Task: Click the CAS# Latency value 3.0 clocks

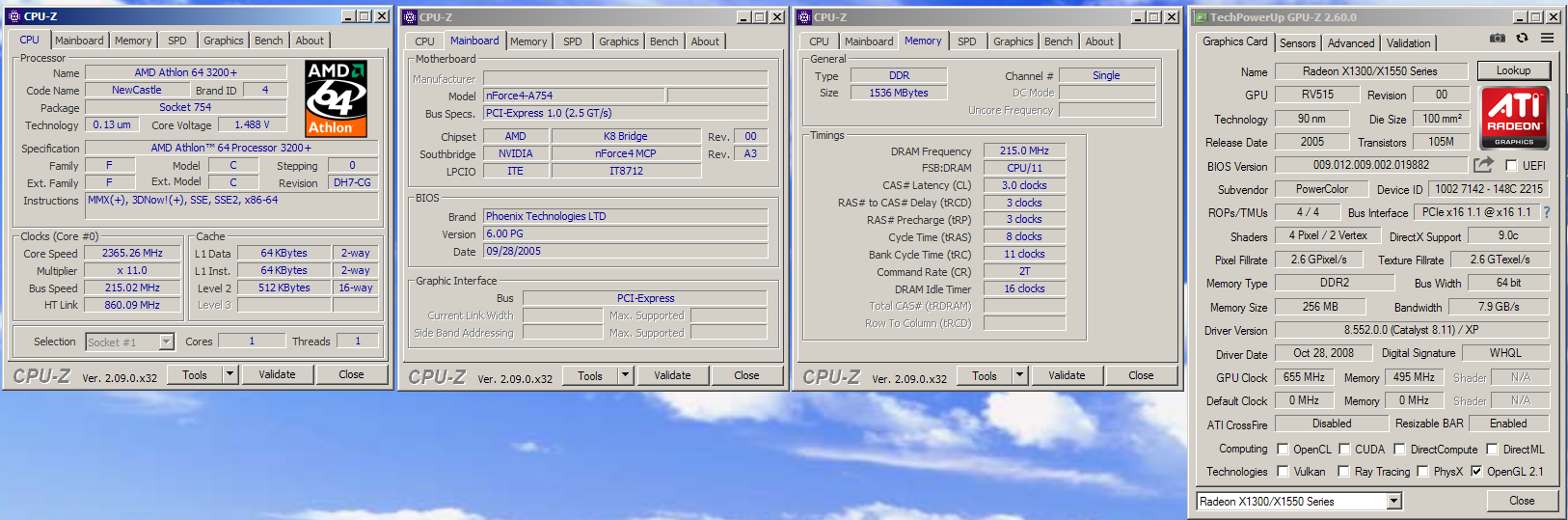Action: (1024, 185)
